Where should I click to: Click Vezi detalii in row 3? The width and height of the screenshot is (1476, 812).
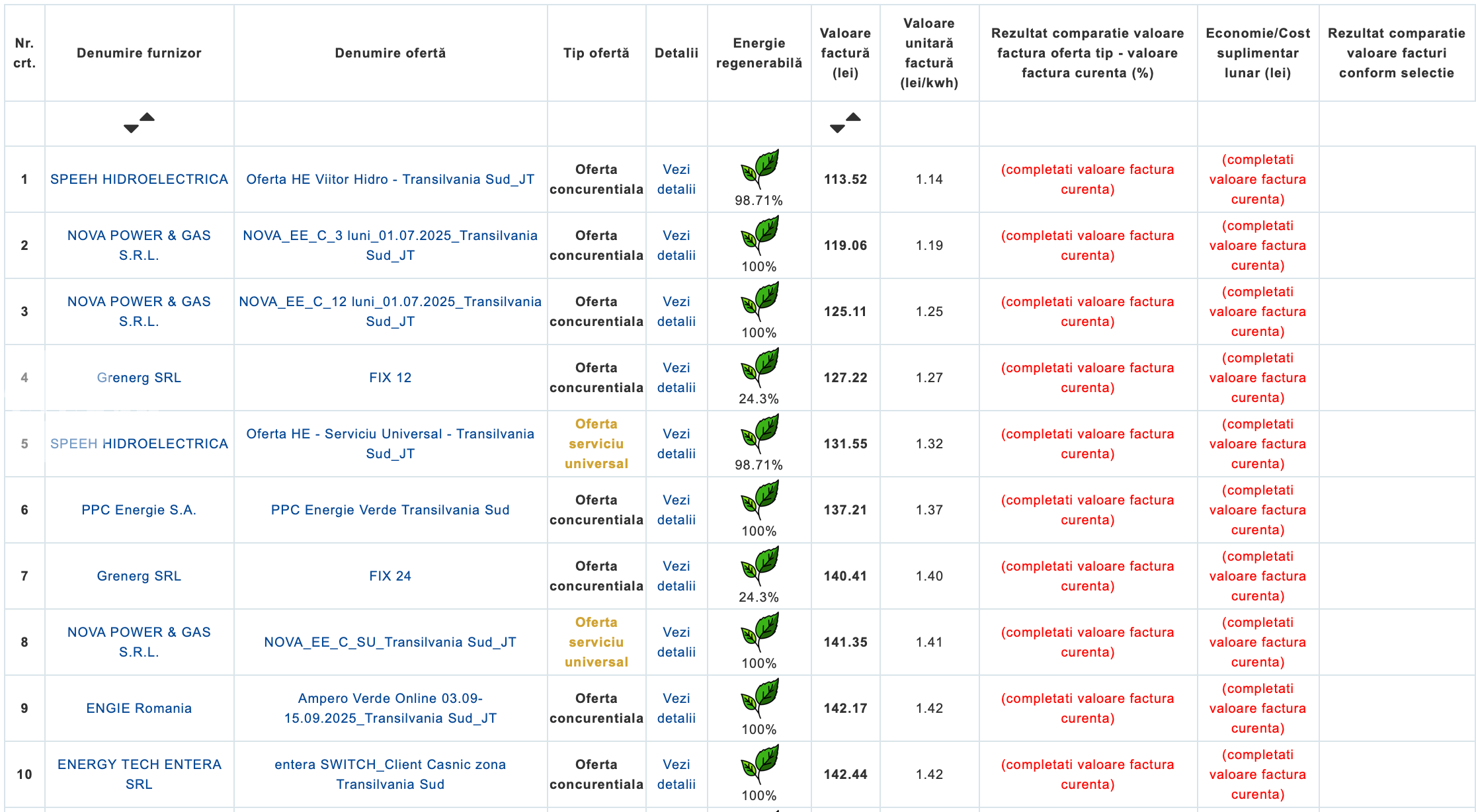[x=676, y=311]
